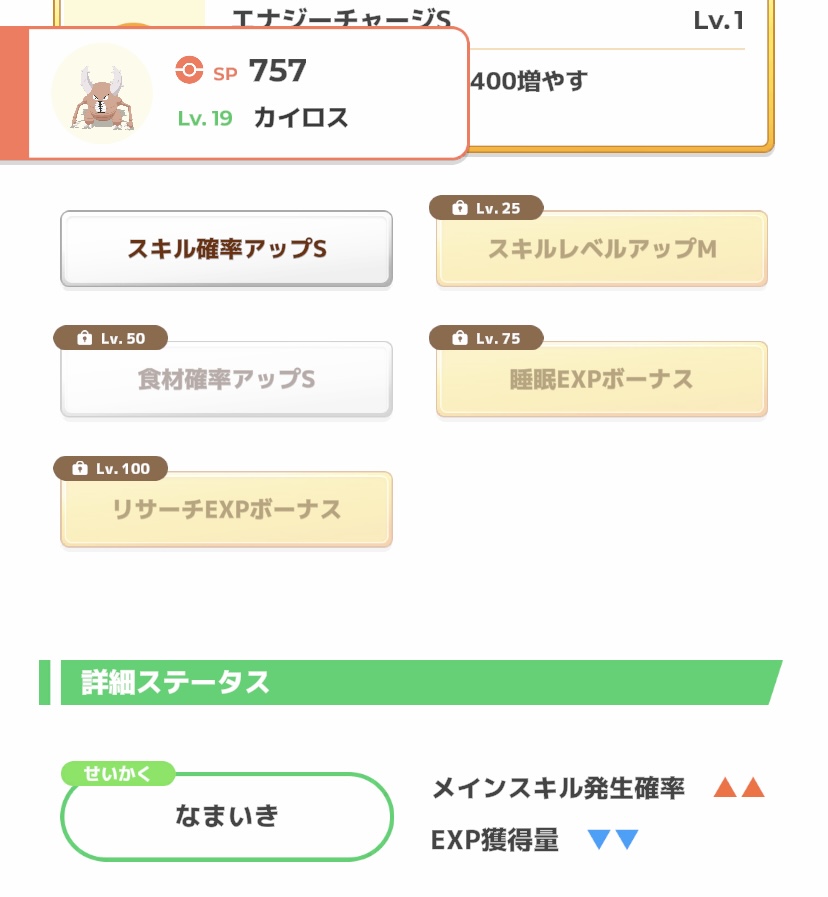
Task: Tap the lock badge labeled Lv. 50
Action: (x=110, y=338)
